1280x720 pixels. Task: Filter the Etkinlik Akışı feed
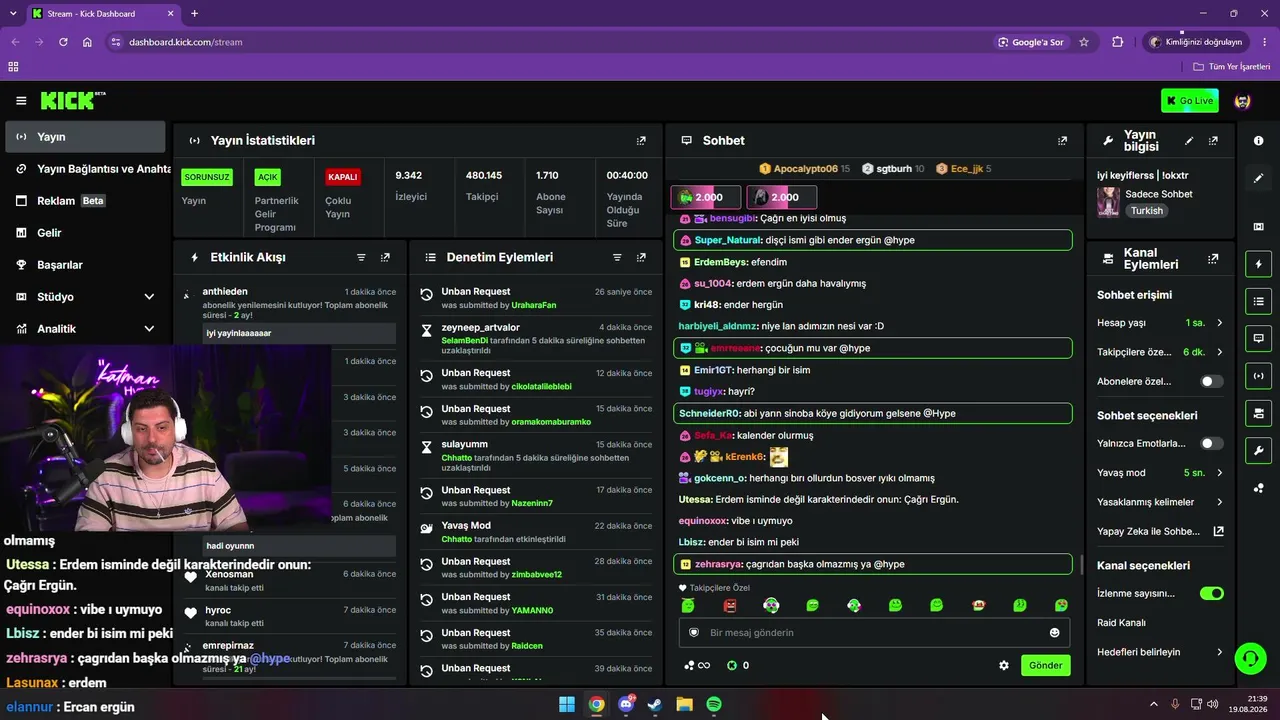click(361, 257)
